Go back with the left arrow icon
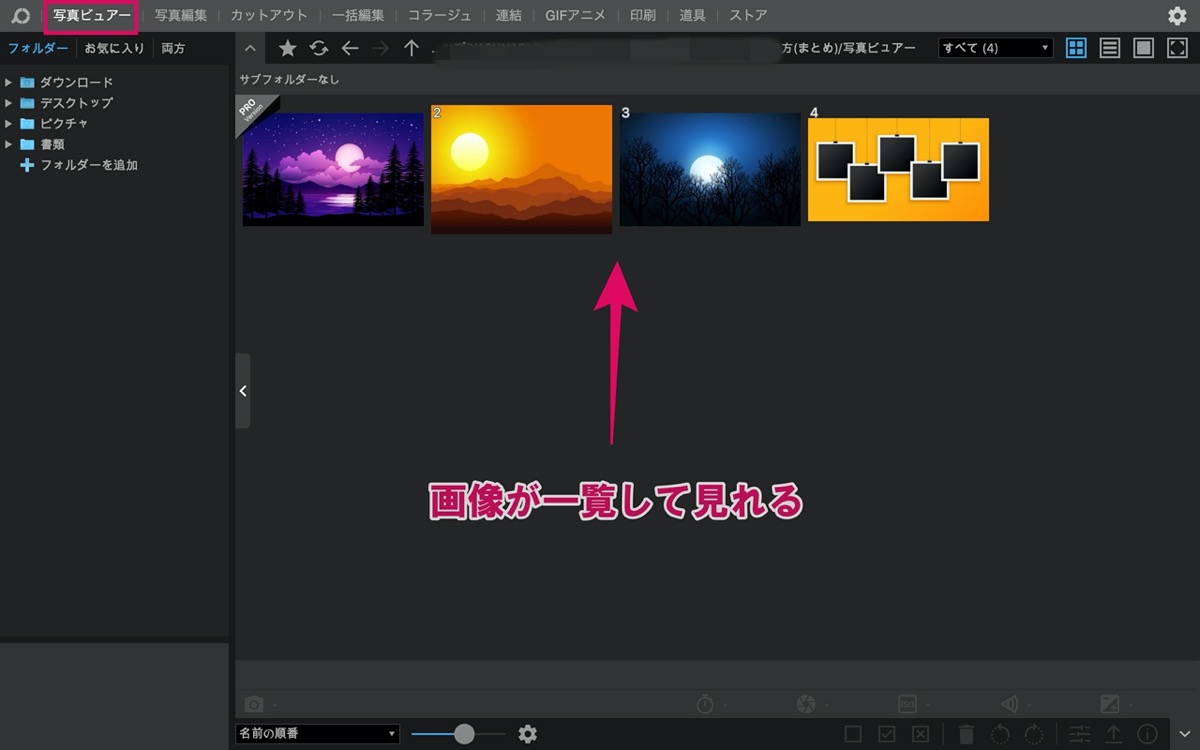 point(349,48)
